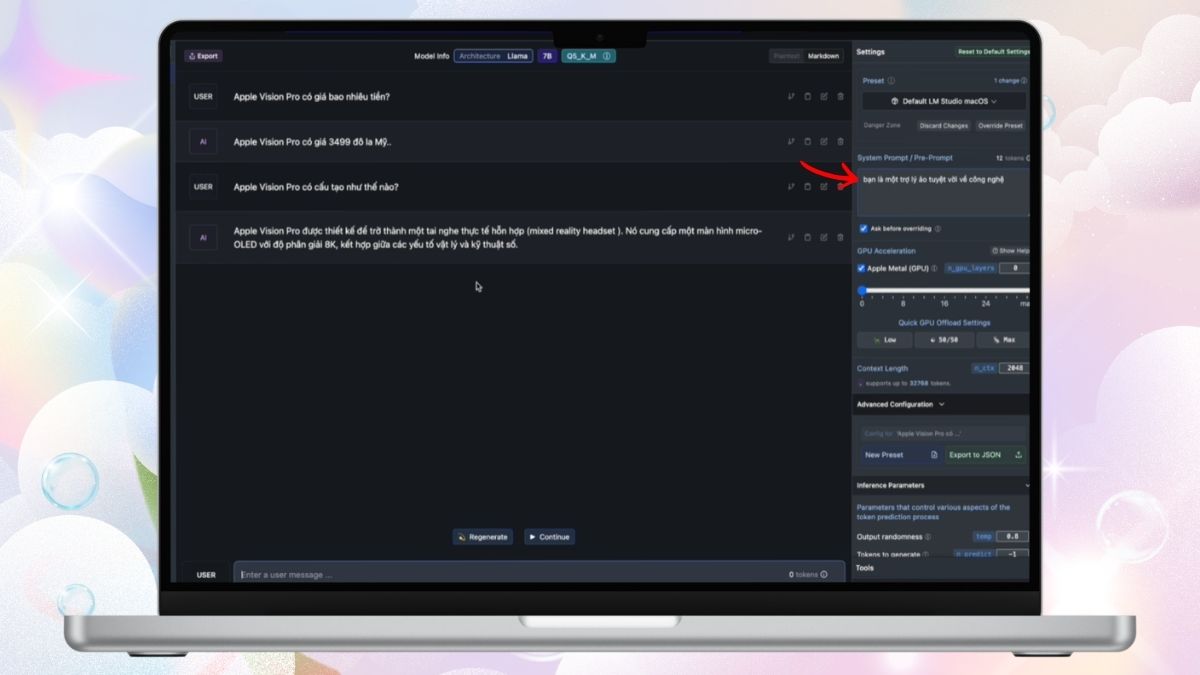Copy the 'mixed reality headset' AI reply
The width and height of the screenshot is (1200, 675).
807,238
